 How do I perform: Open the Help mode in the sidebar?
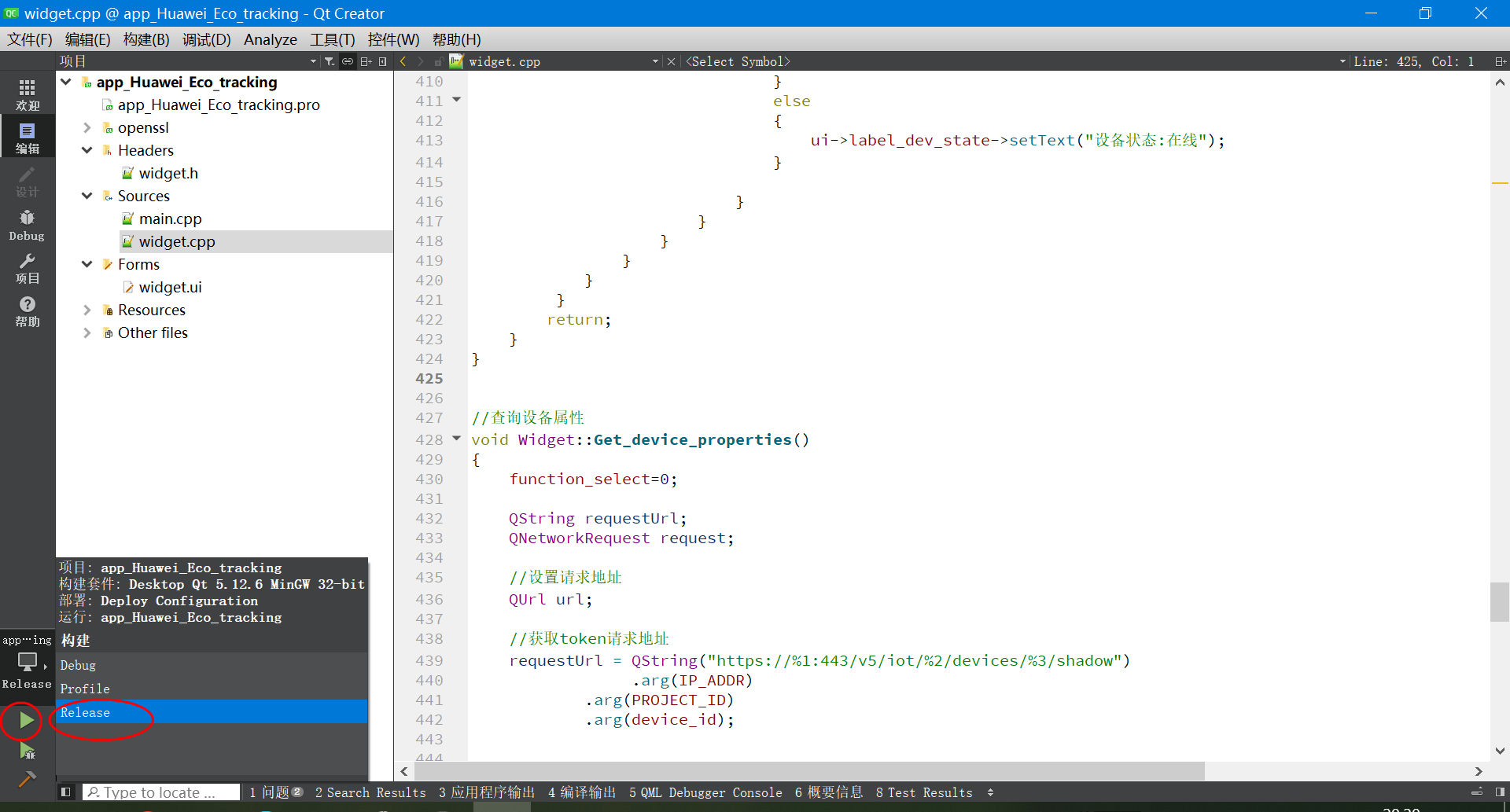pyautogui.click(x=28, y=311)
